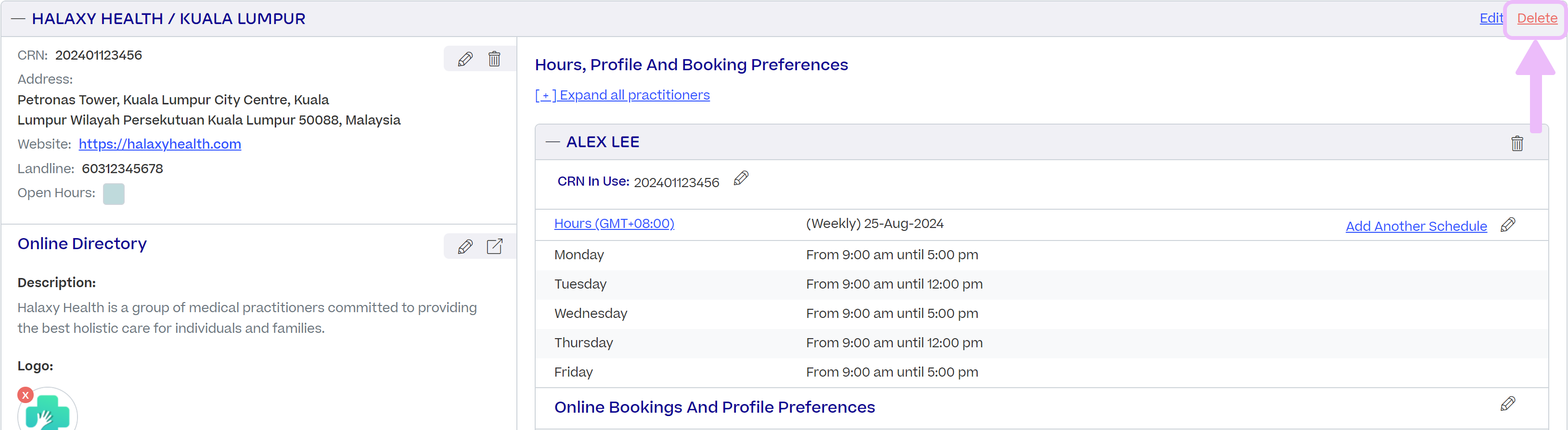1568x430 pixels.
Task: Click the Petronas Tower address text
Action: pos(209,110)
